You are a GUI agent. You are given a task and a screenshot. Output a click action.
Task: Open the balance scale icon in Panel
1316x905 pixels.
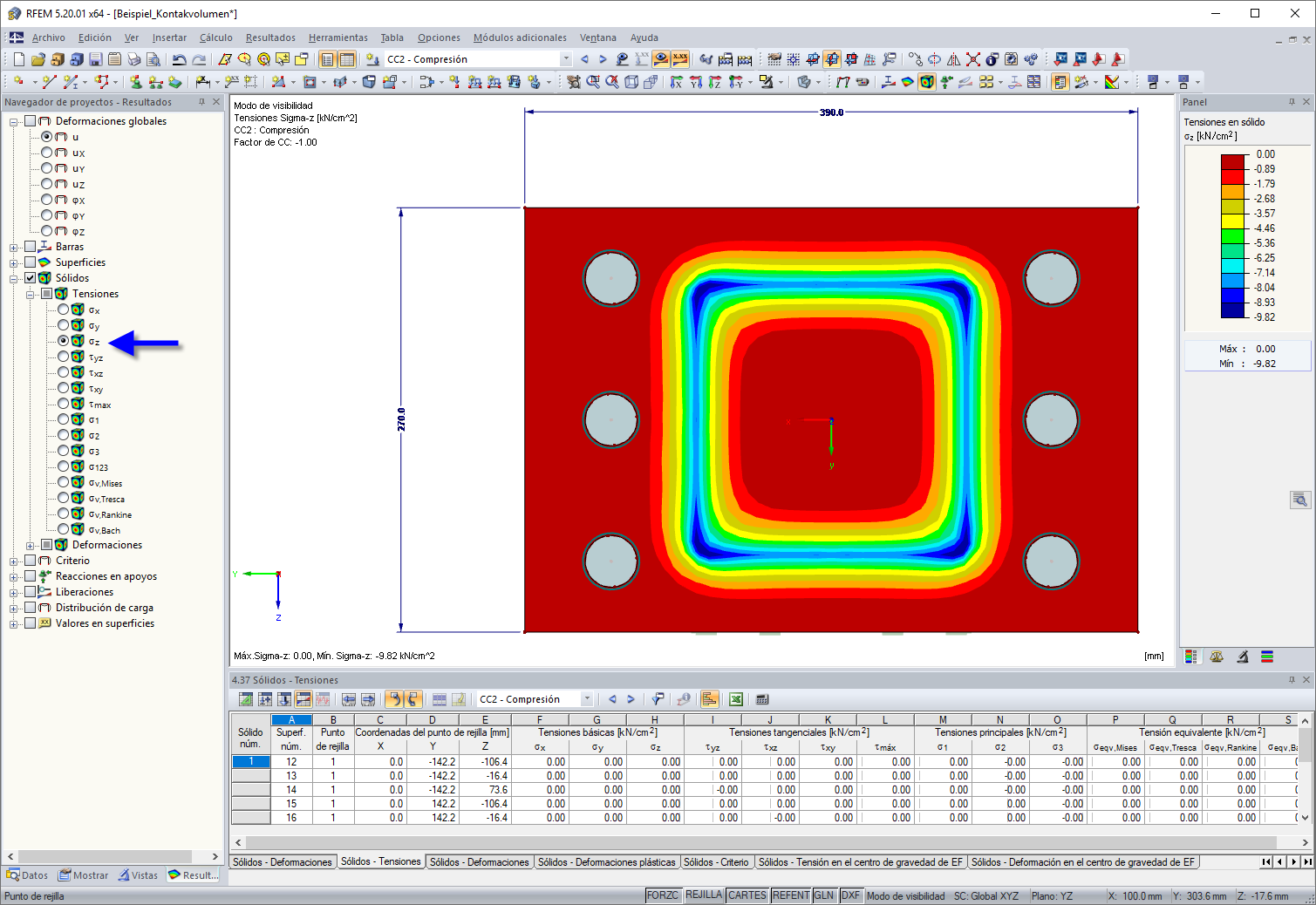coord(1217,657)
